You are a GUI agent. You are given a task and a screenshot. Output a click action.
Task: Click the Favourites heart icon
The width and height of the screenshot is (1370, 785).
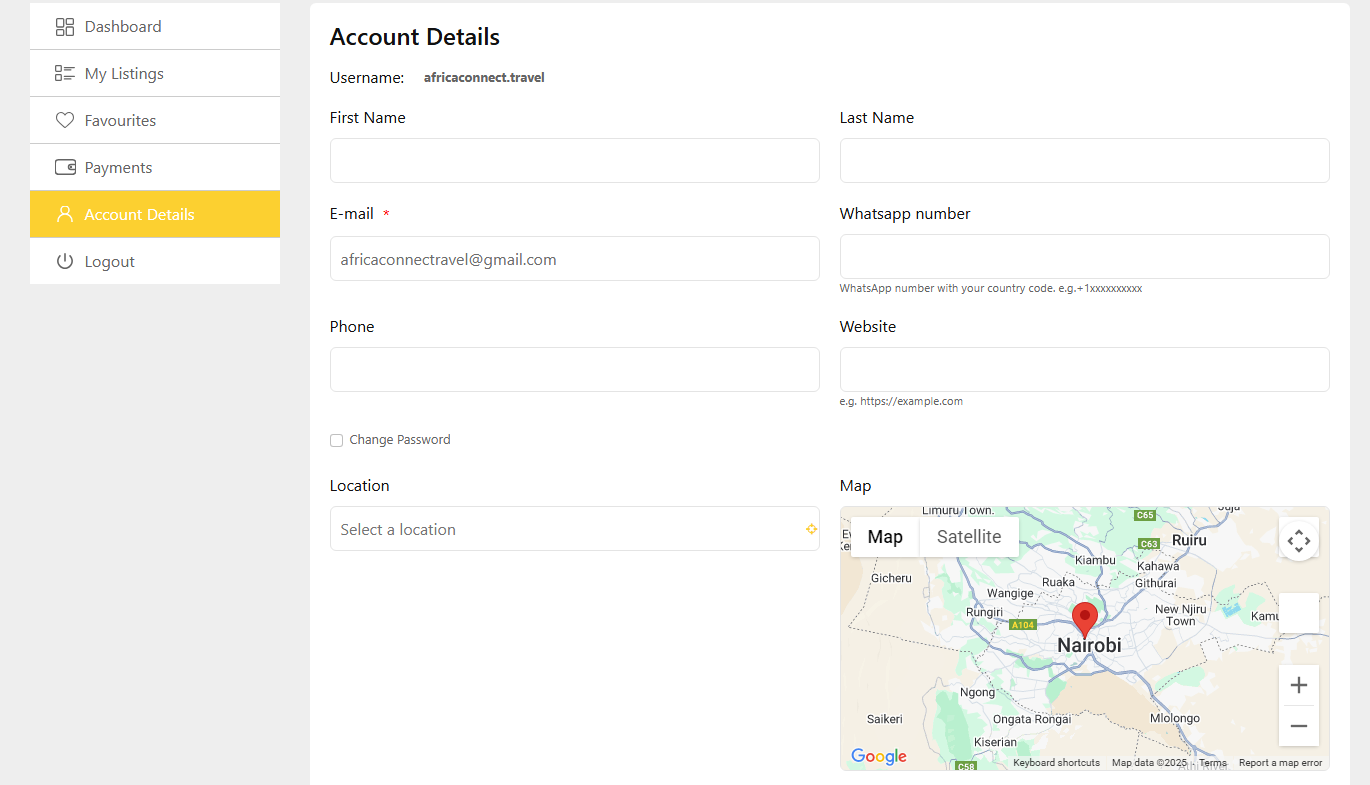point(65,121)
